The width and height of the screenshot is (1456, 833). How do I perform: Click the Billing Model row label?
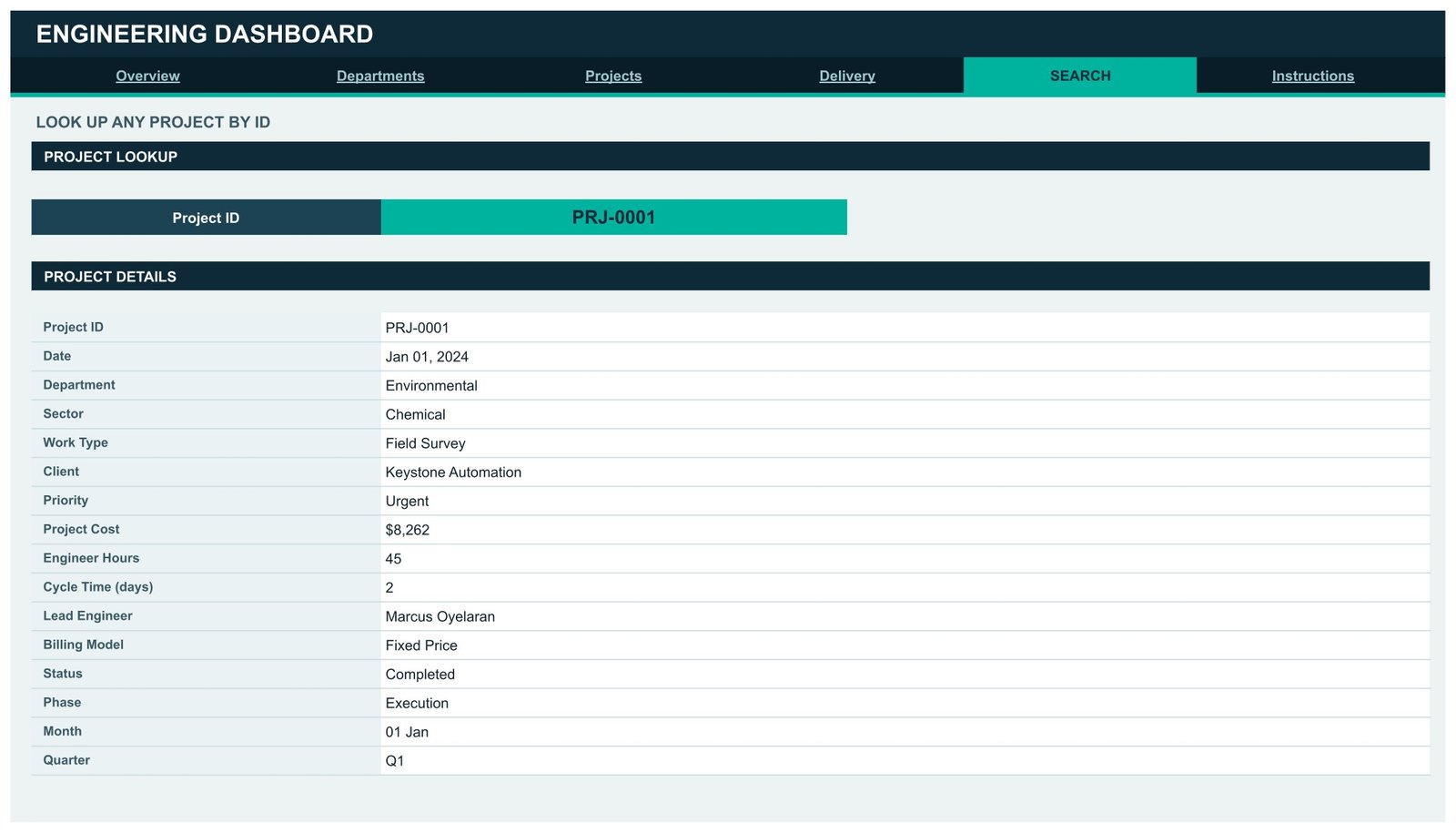(x=83, y=645)
